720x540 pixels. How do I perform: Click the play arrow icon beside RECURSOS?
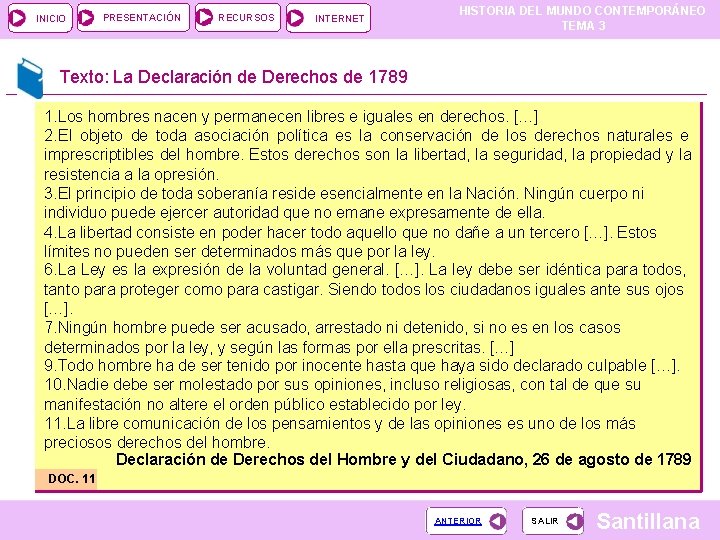pyautogui.click(x=204, y=17)
